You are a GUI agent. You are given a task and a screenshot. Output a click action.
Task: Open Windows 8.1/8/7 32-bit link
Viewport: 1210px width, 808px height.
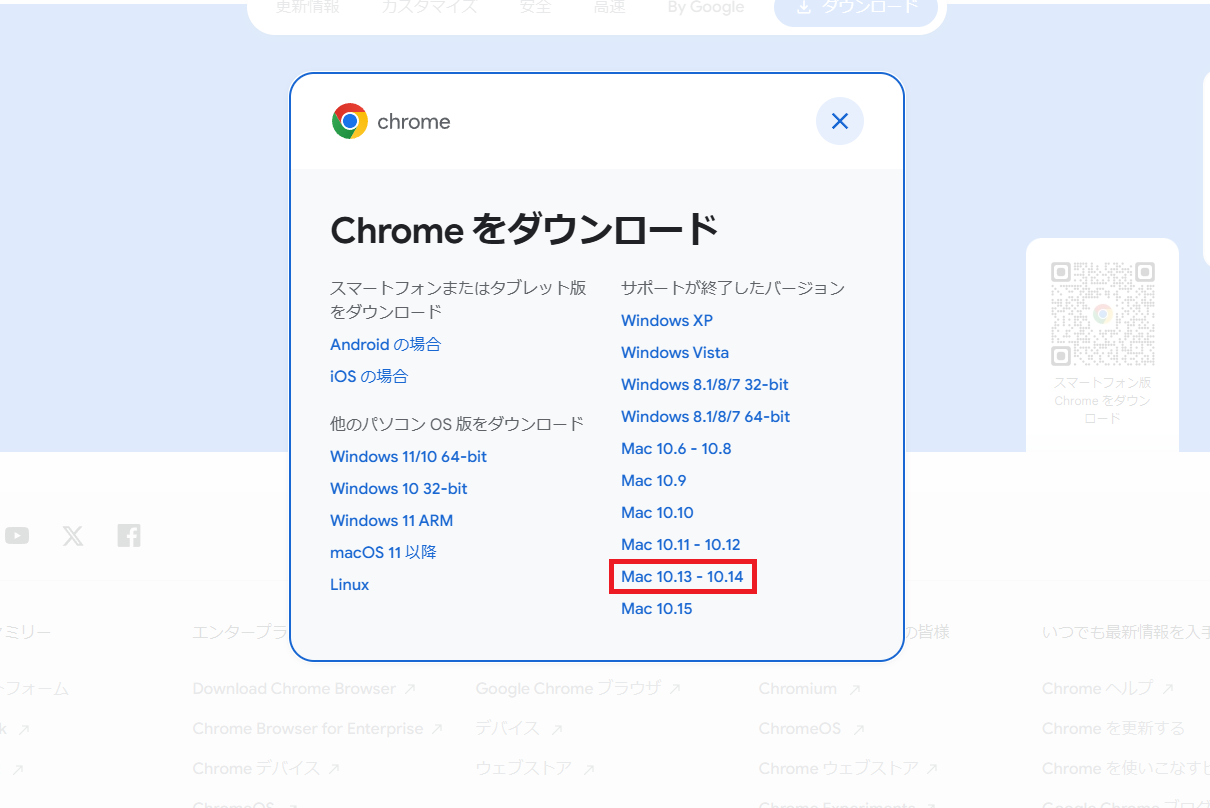point(705,384)
